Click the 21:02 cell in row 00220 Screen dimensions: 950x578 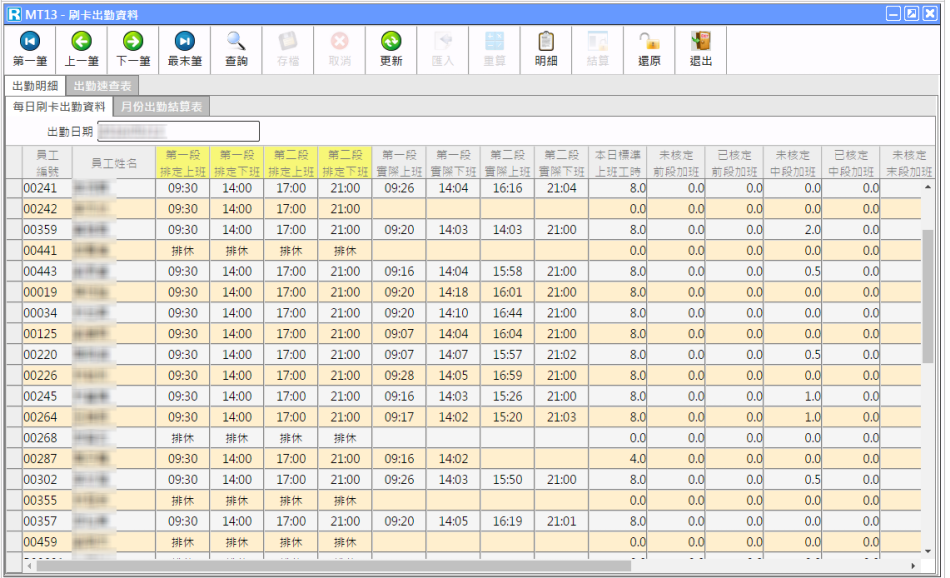point(561,354)
